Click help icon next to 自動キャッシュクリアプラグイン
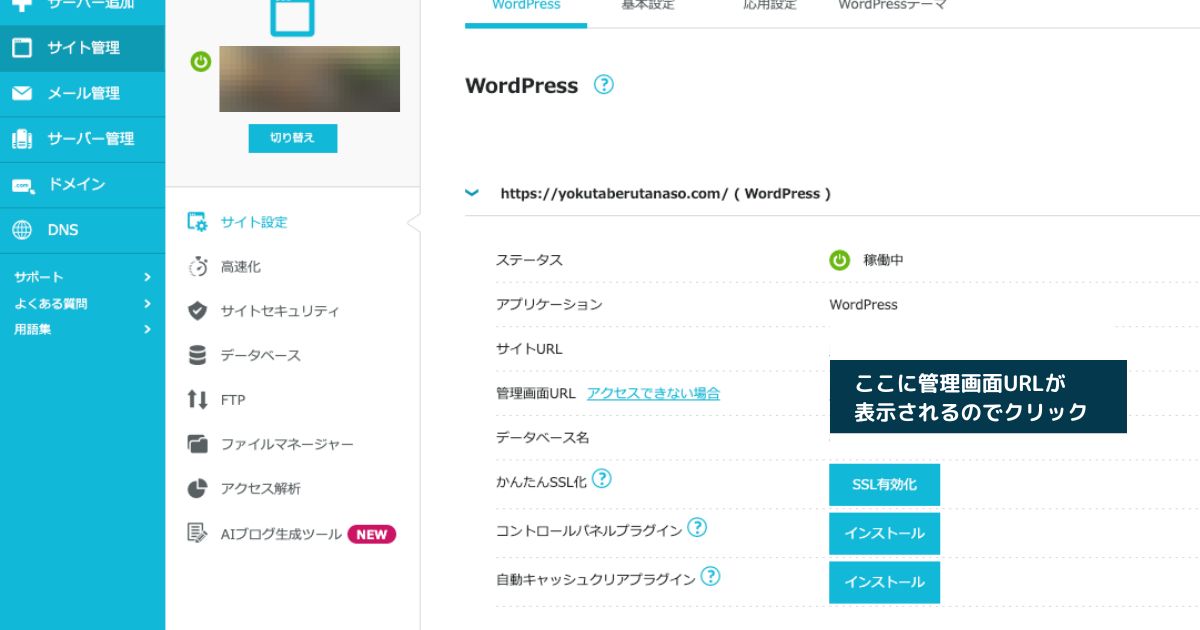This screenshot has height=630, width=1200. 710,577
